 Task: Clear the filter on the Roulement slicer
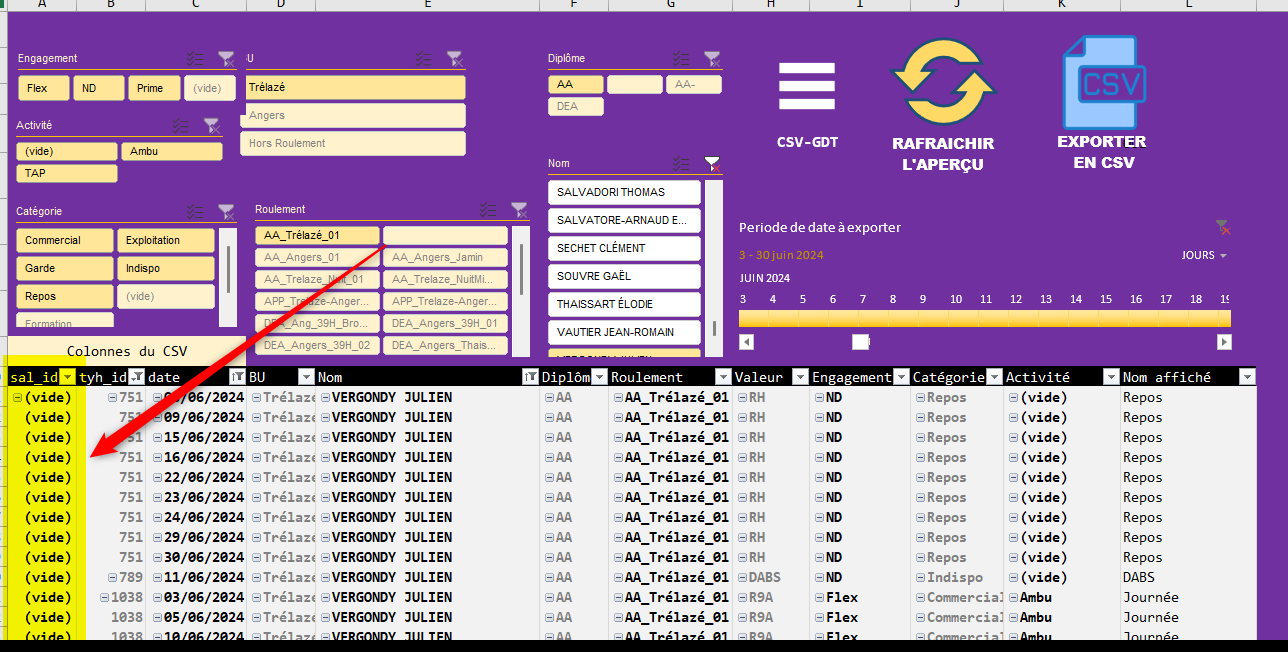519,210
